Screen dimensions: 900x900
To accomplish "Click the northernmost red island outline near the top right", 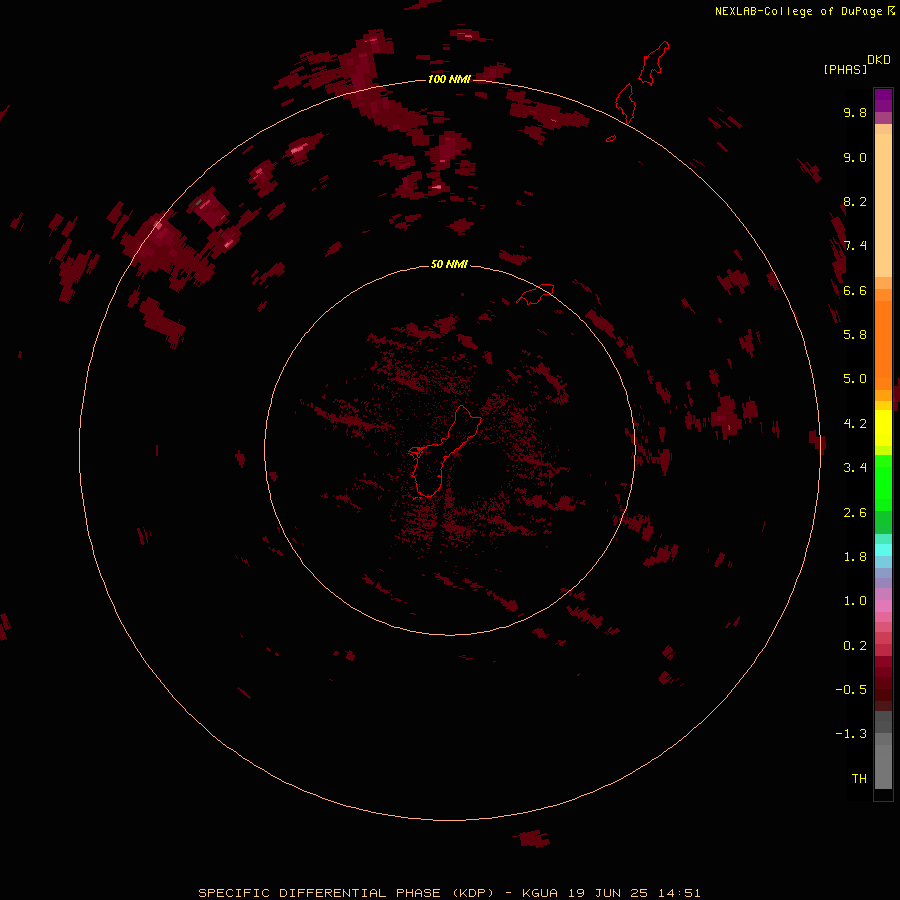I will [x=654, y=63].
